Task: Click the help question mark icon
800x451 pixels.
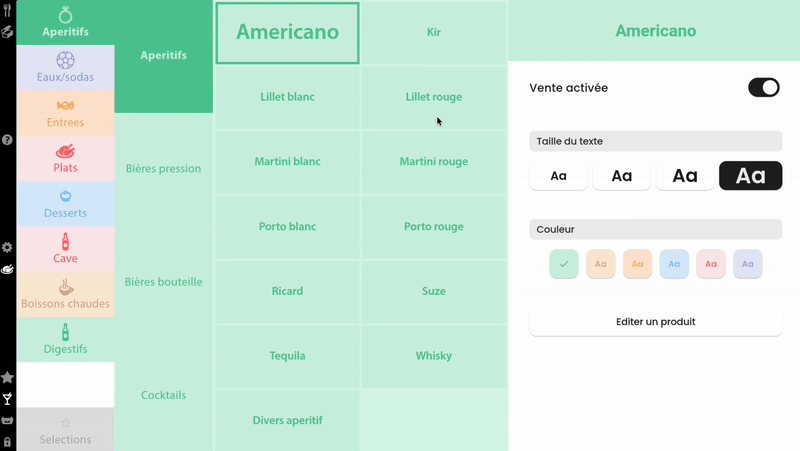Action: (x=7, y=140)
